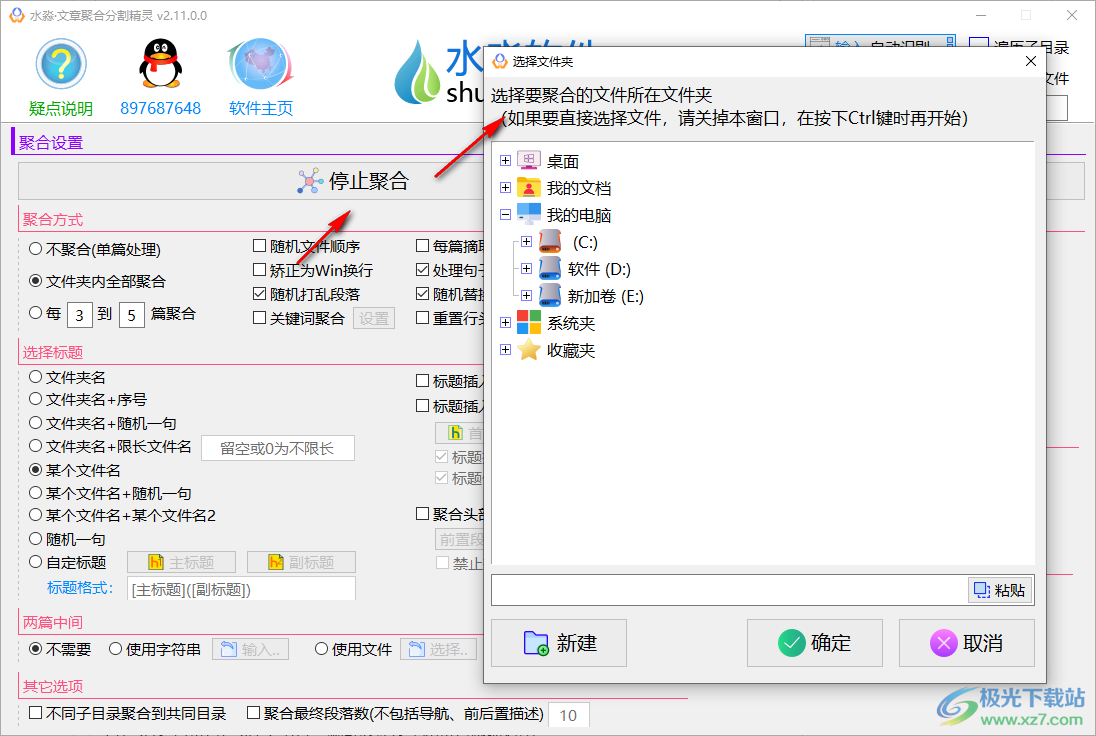The image size is (1096, 736).
Task: Click the 副标题 button
Action: [301, 563]
